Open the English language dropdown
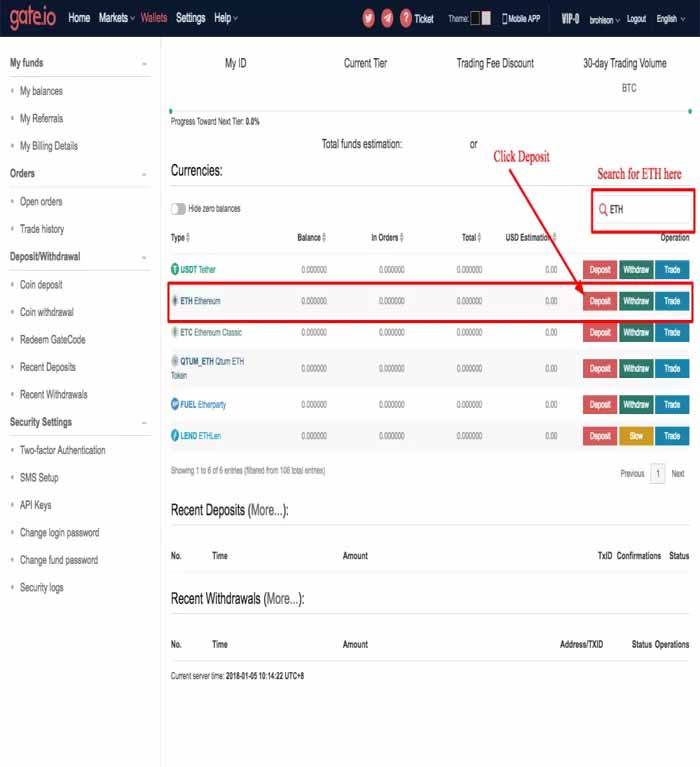 (671, 19)
